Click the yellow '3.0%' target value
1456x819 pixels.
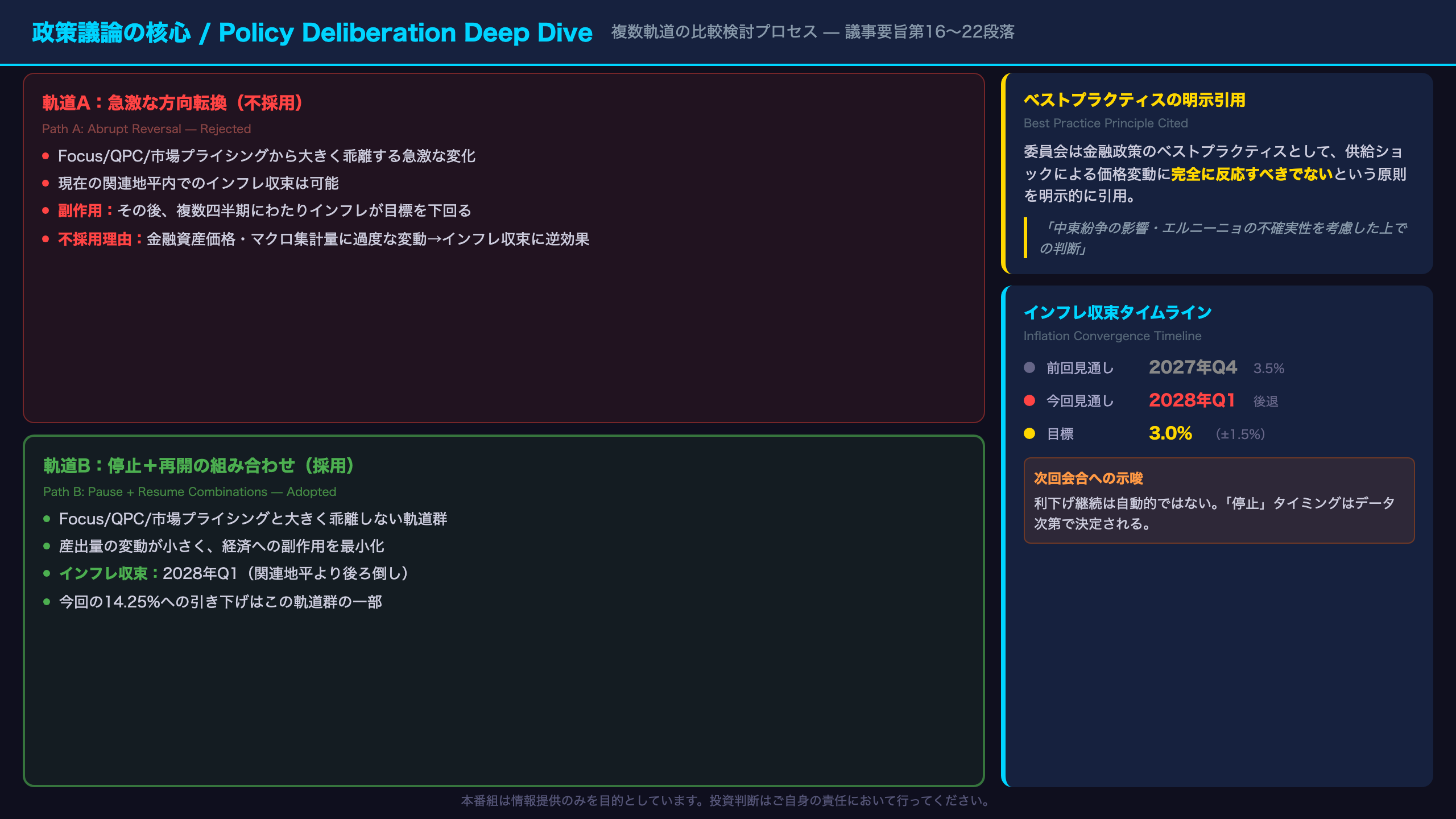[1170, 433]
